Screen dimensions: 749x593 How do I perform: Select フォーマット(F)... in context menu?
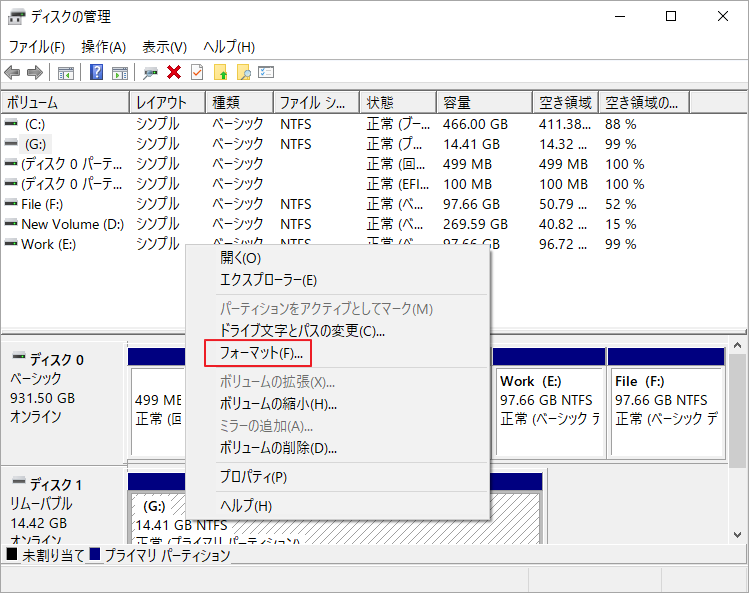[x=337, y=353]
